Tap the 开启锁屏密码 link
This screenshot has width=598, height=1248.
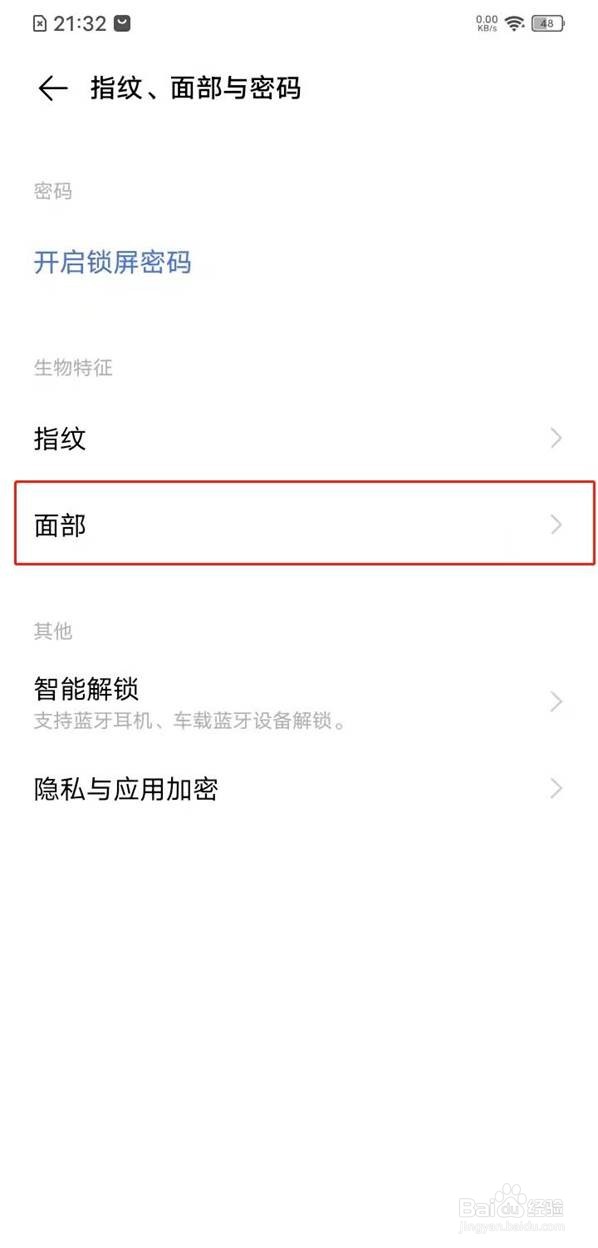coord(113,263)
